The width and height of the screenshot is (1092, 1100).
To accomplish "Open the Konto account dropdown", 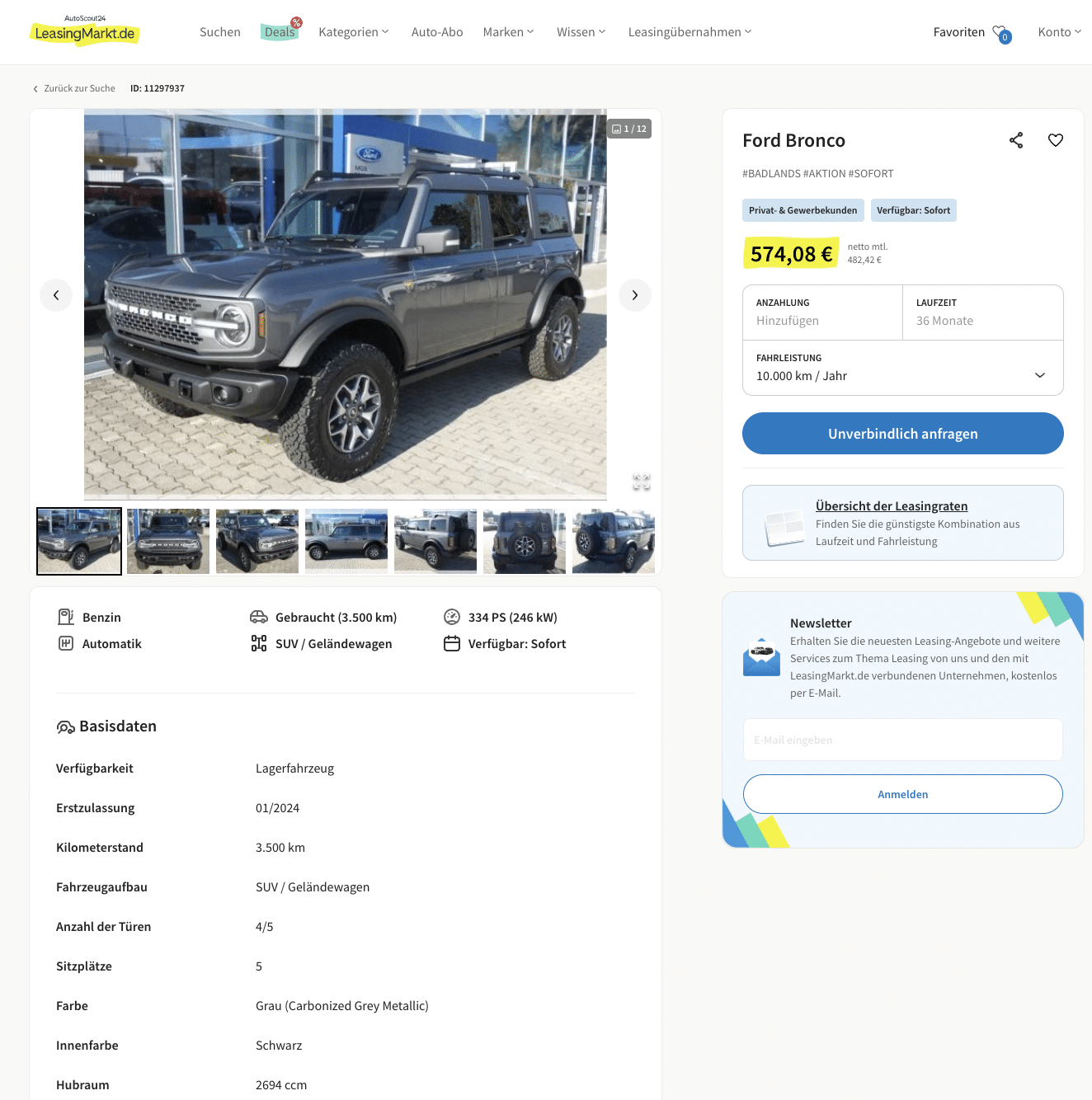I will pyautogui.click(x=1060, y=32).
